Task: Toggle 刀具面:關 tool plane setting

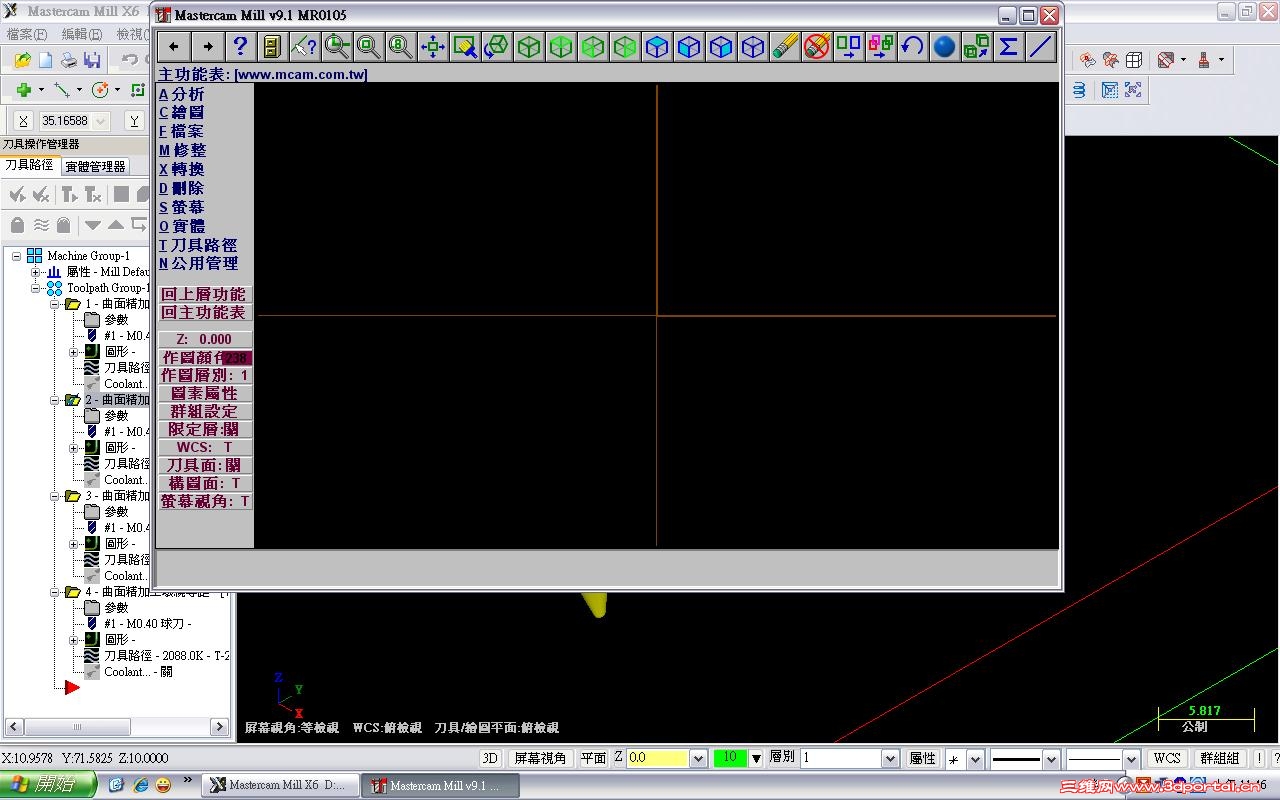Action: [205, 465]
